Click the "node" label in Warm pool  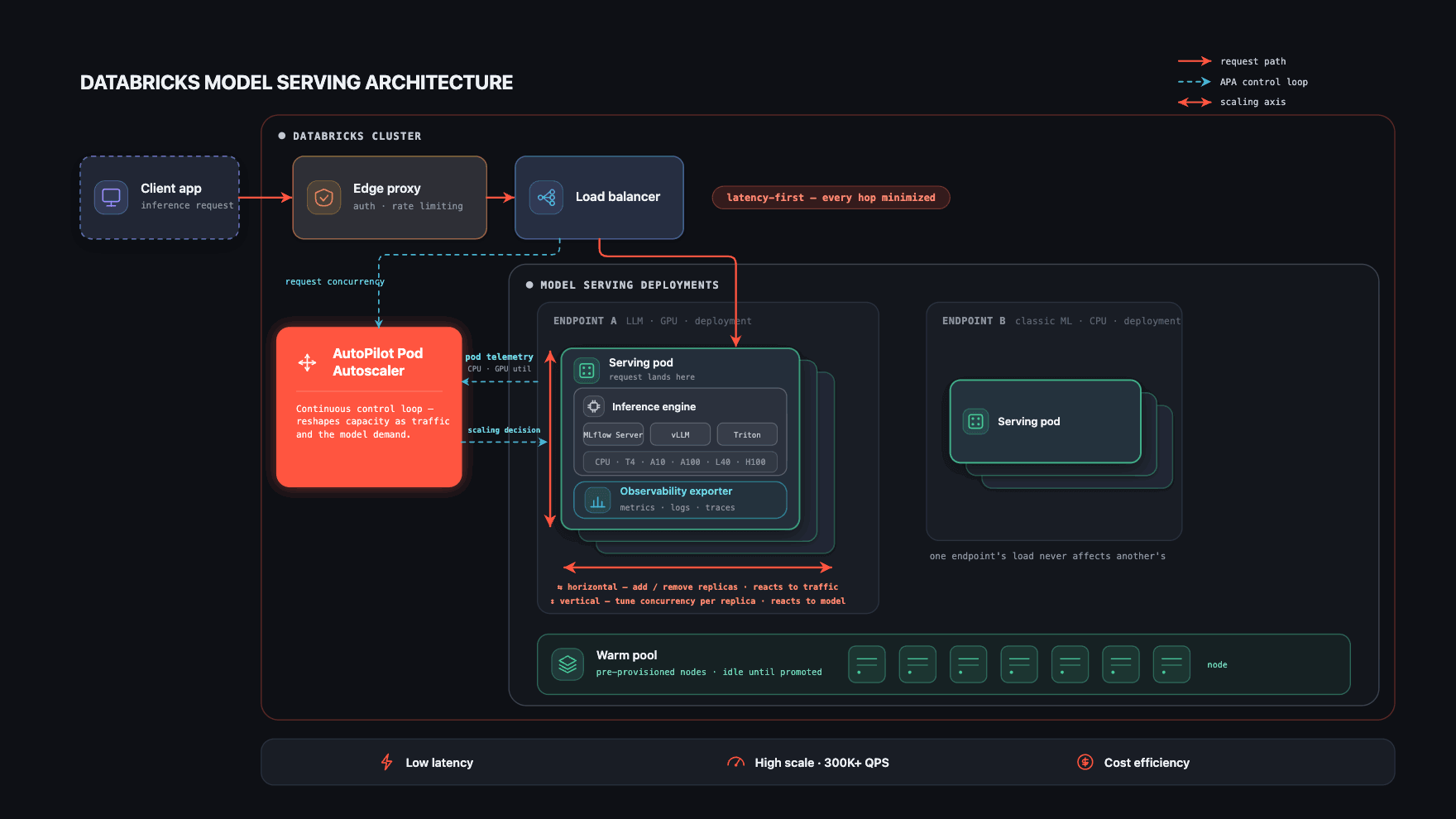(x=1217, y=665)
